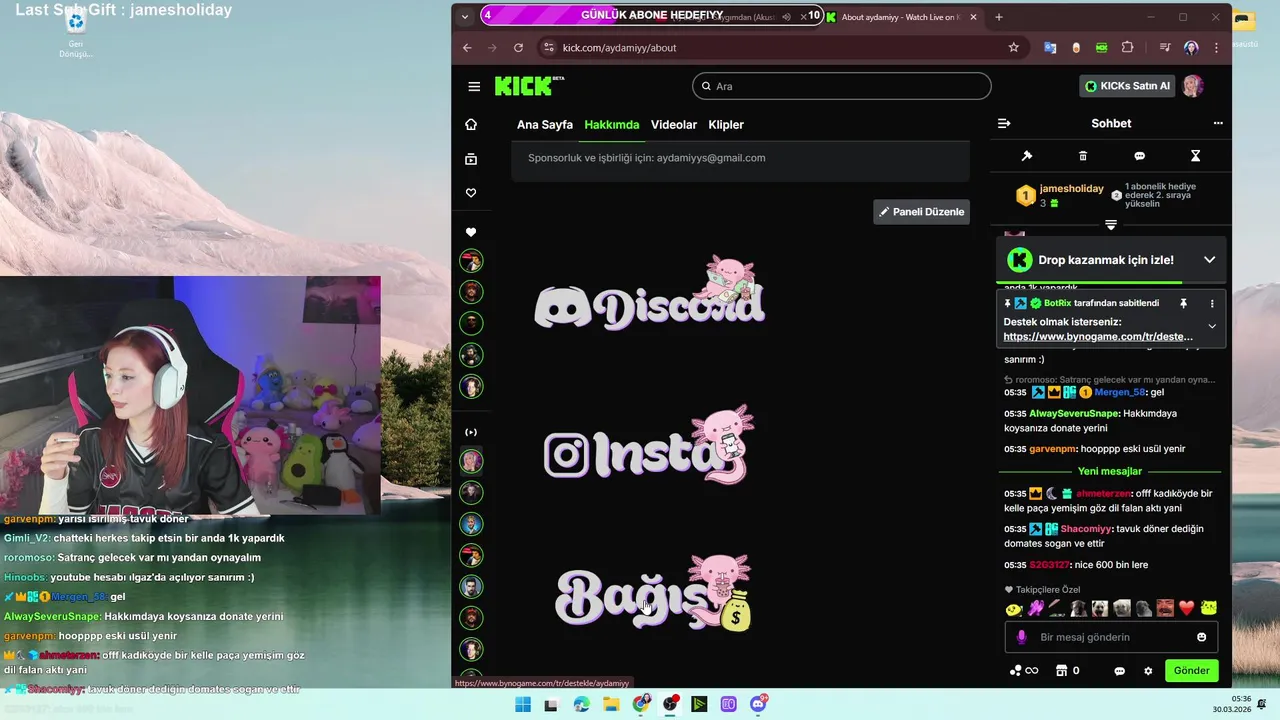Click username Mergen_58 in chat
This screenshot has height=720, width=1280.
point(1120,393)
